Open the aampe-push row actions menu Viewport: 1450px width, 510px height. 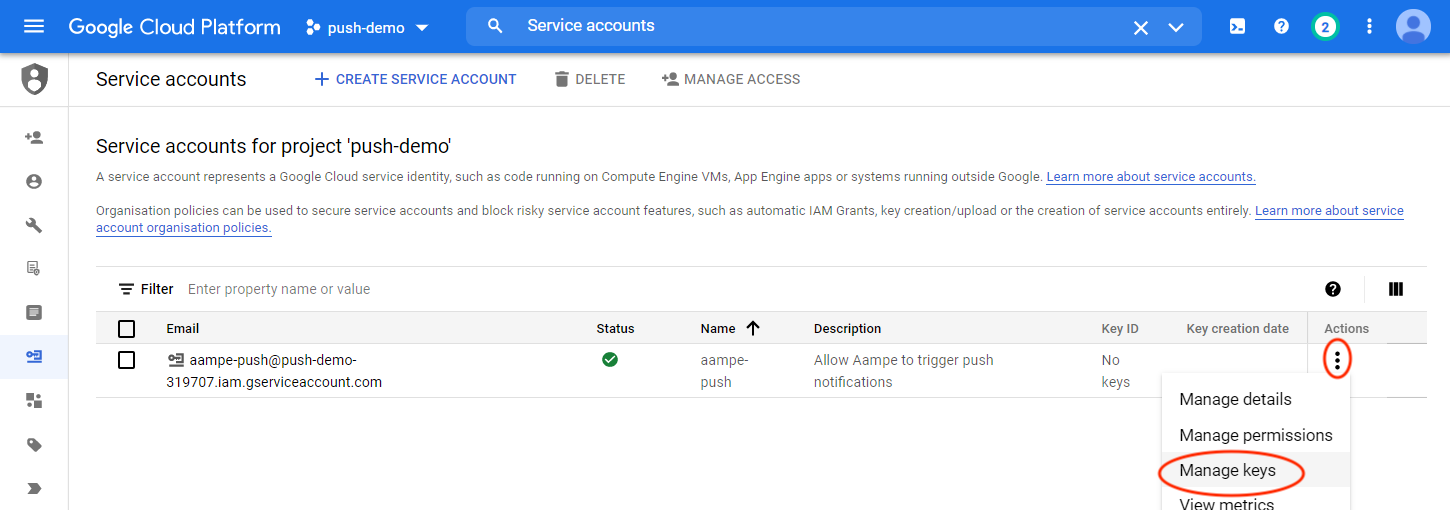[1337, 360]
